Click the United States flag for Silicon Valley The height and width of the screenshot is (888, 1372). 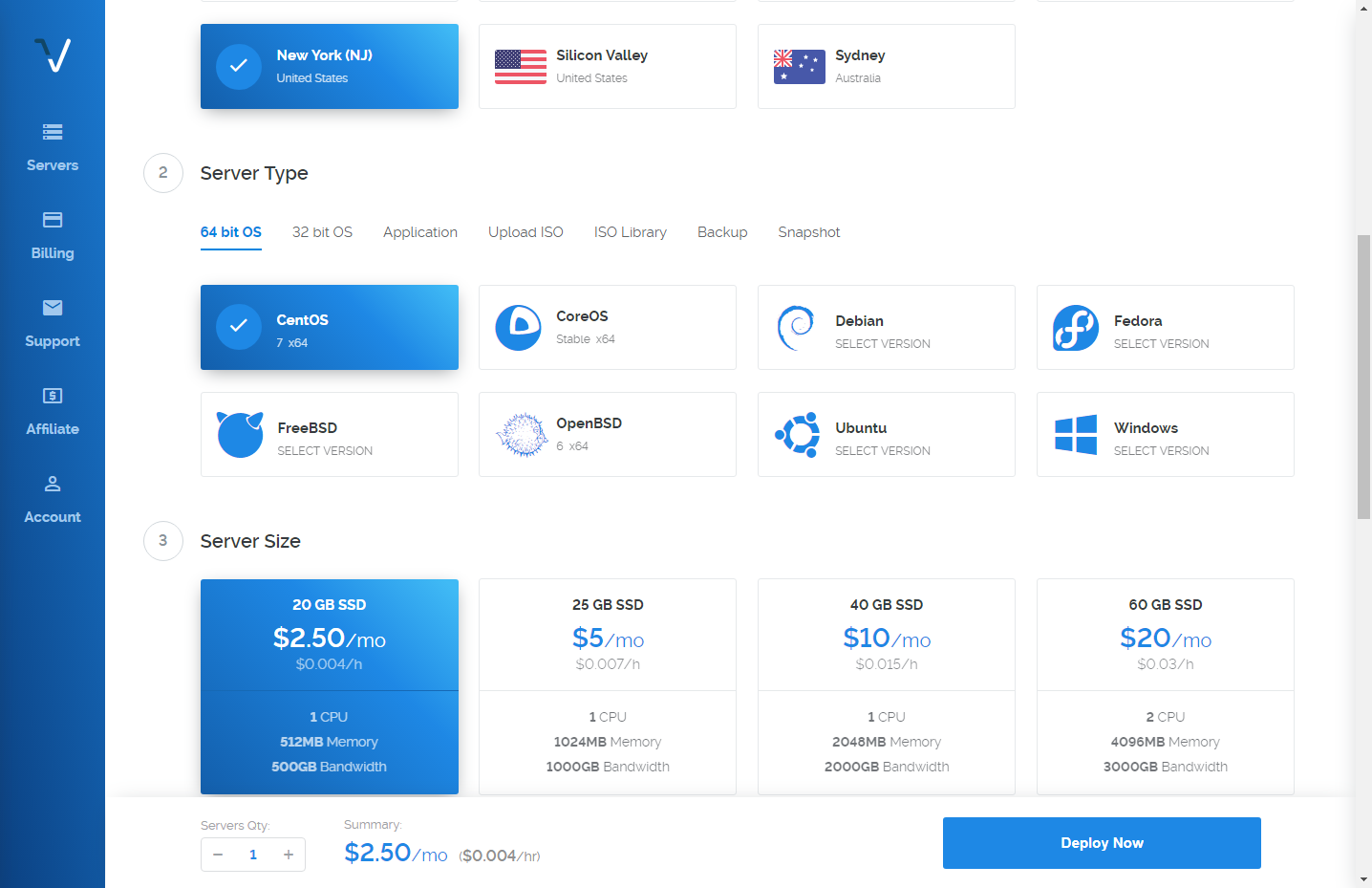pos(521,67)
